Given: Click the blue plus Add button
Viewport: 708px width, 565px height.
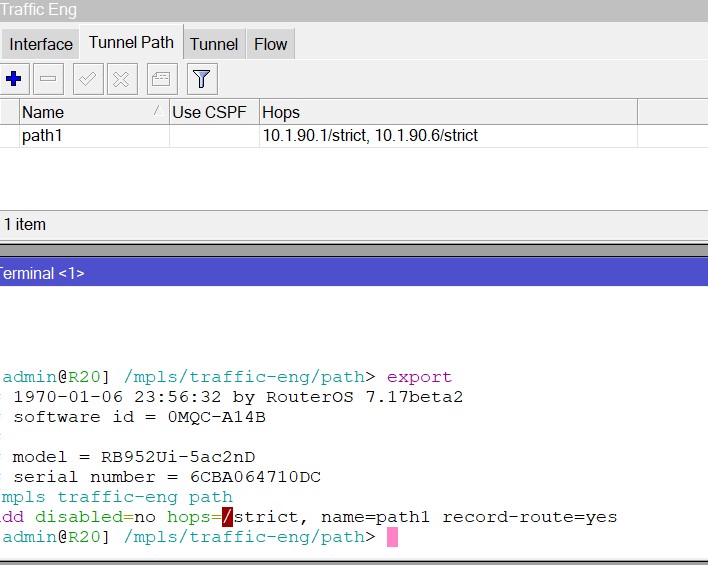Looking at the screenshot, I should [14, 79].
